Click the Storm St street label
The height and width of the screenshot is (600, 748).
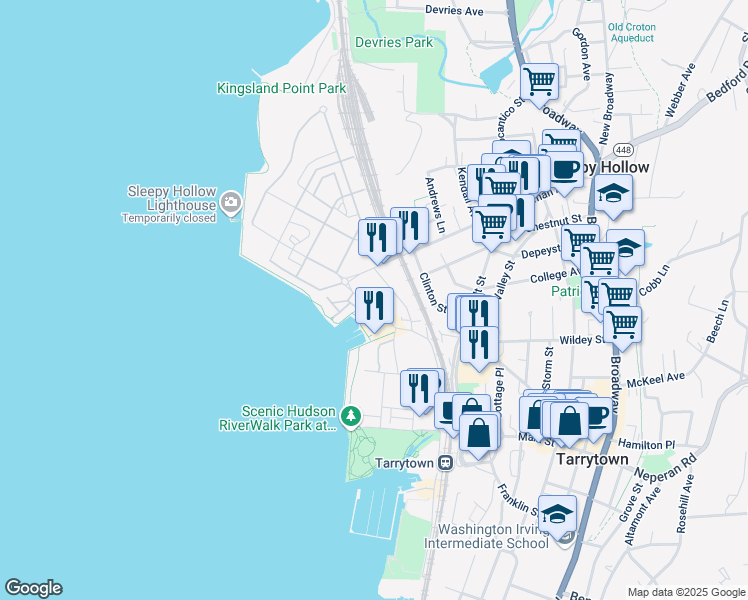548,368
